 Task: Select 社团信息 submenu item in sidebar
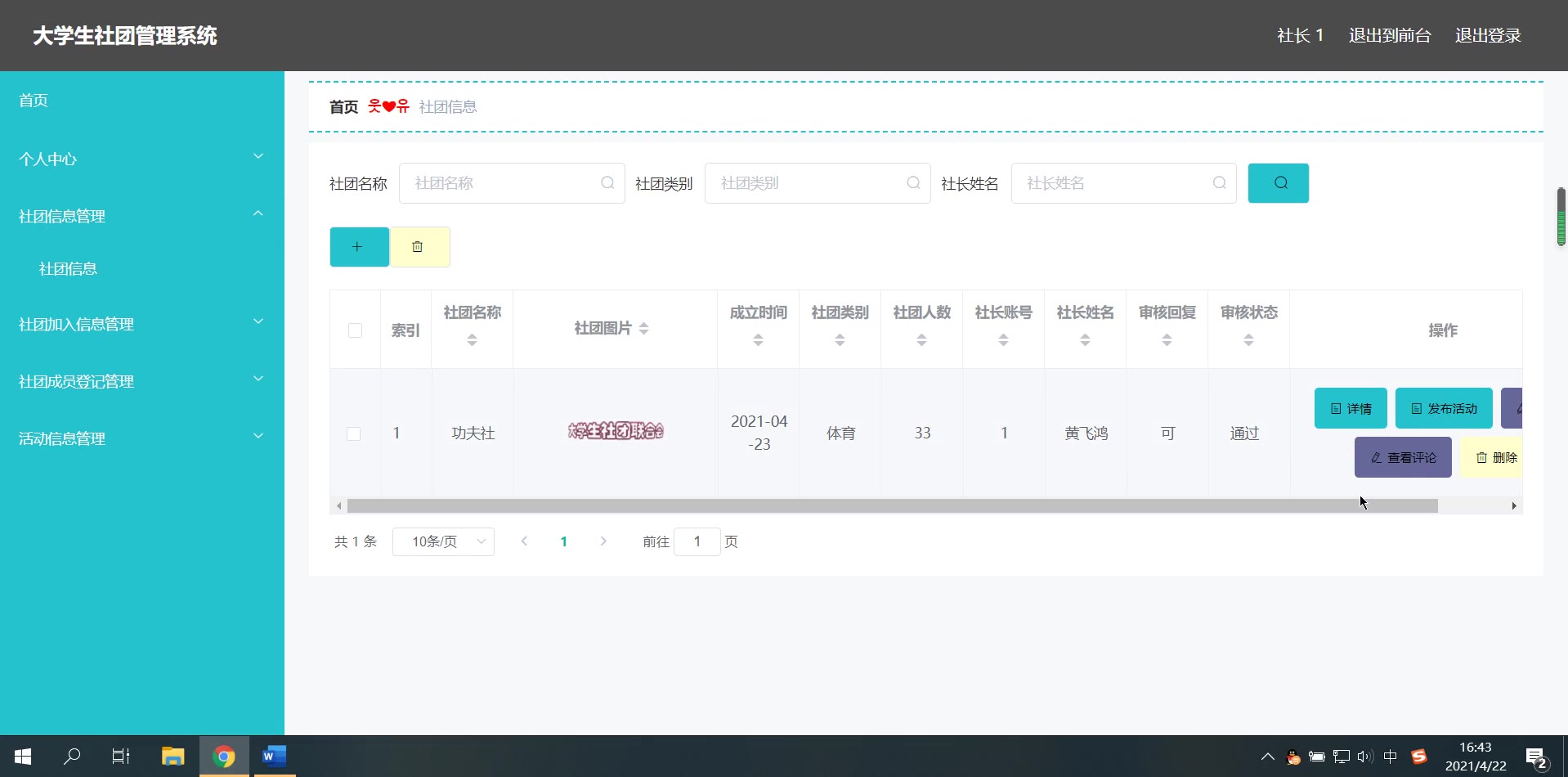tap(69, 269)
